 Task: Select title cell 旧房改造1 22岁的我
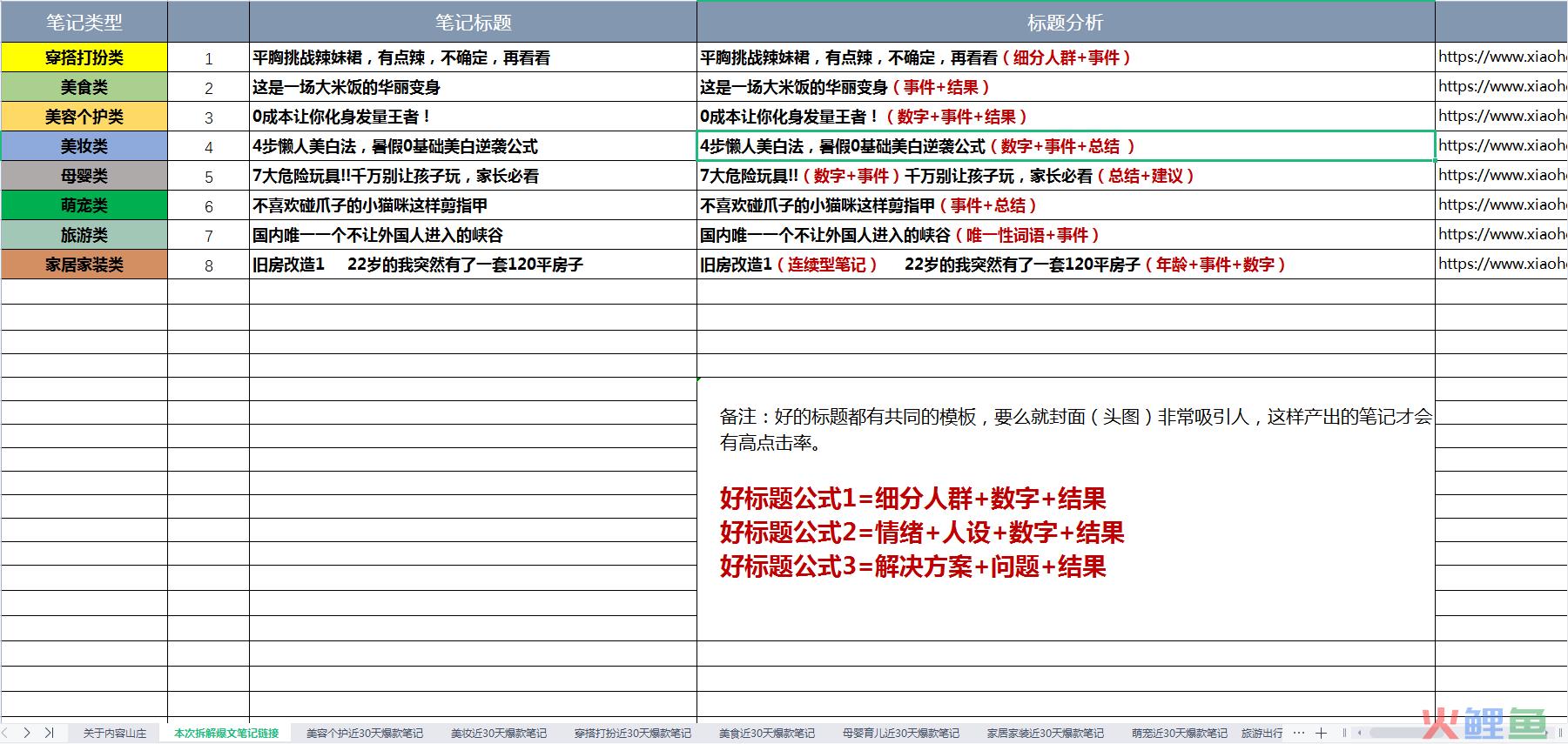pyautogui.click(x=473, y=265)
